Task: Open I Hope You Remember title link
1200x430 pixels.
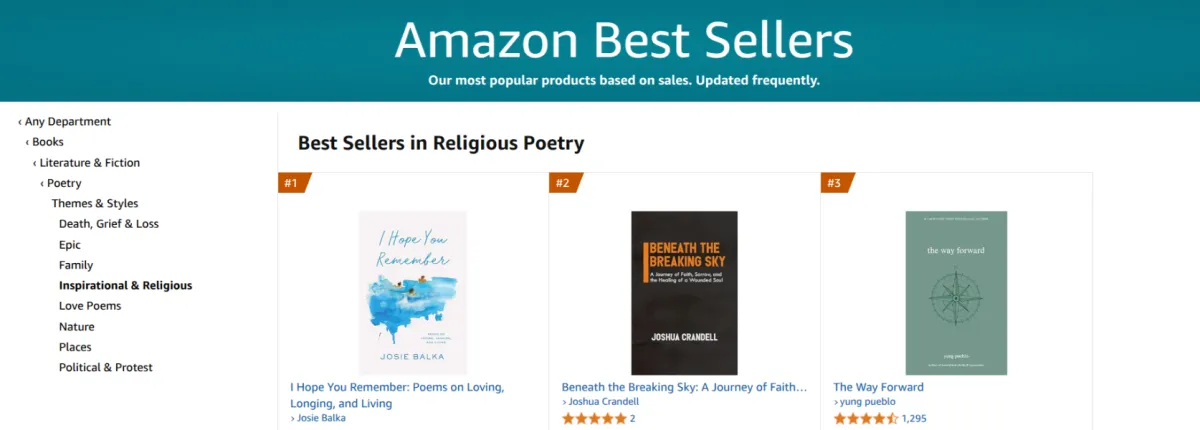Action: (397, 387)
